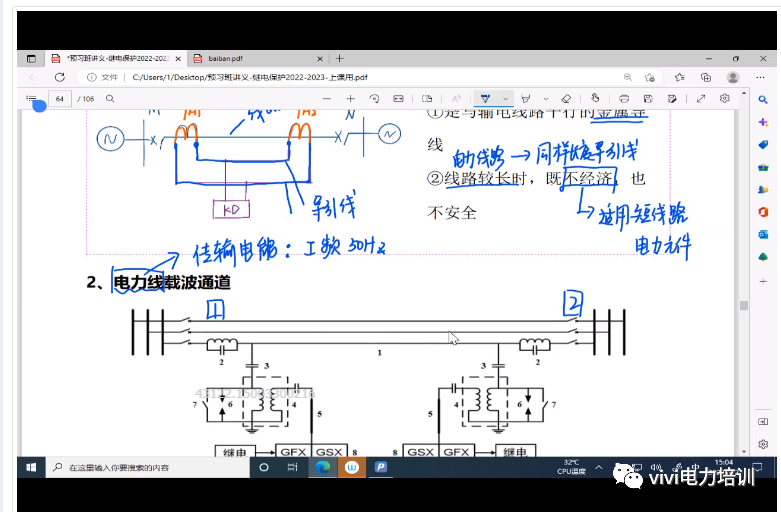Click the 32℃ CPU温度 taskbar readout
The height and width of the screenshot is (512, 781).
[x=571, y=467]
